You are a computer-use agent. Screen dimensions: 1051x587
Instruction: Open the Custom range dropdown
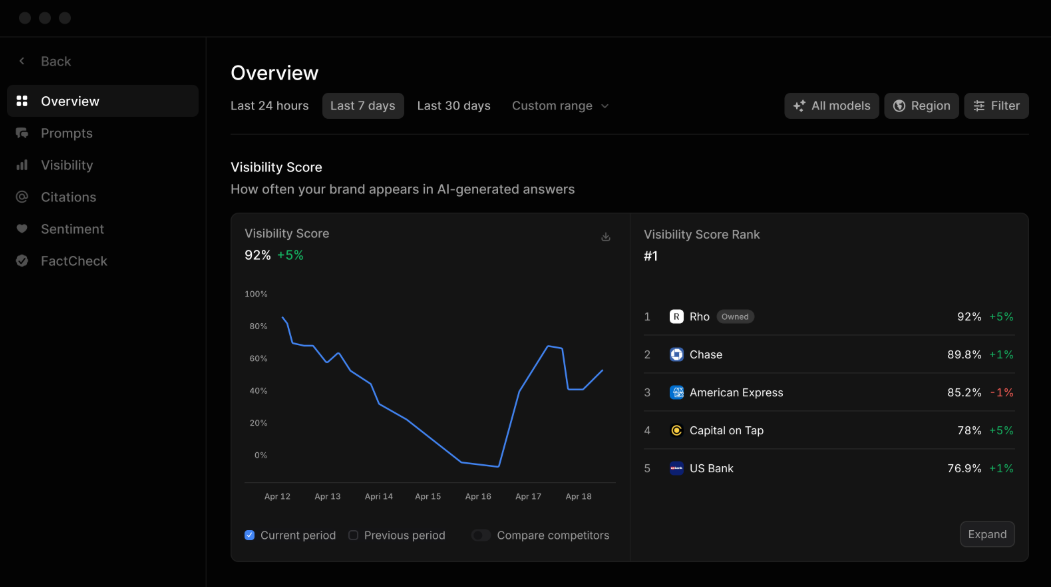(560, 106)
